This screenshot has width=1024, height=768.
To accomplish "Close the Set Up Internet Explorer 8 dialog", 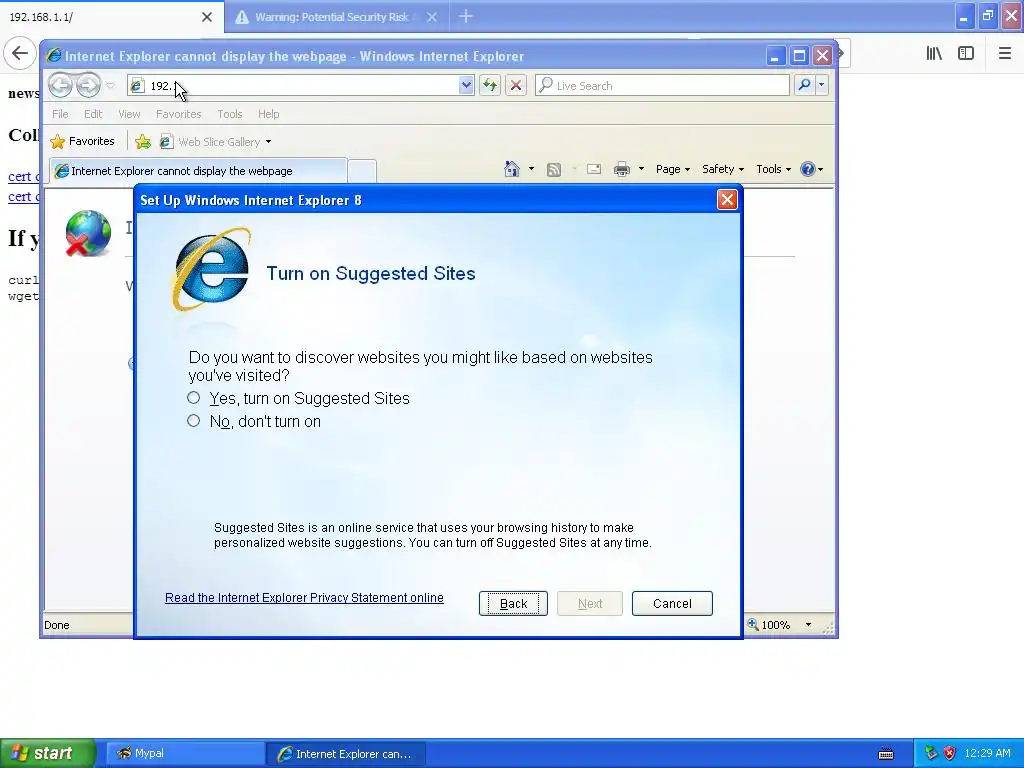I will 727,200.
